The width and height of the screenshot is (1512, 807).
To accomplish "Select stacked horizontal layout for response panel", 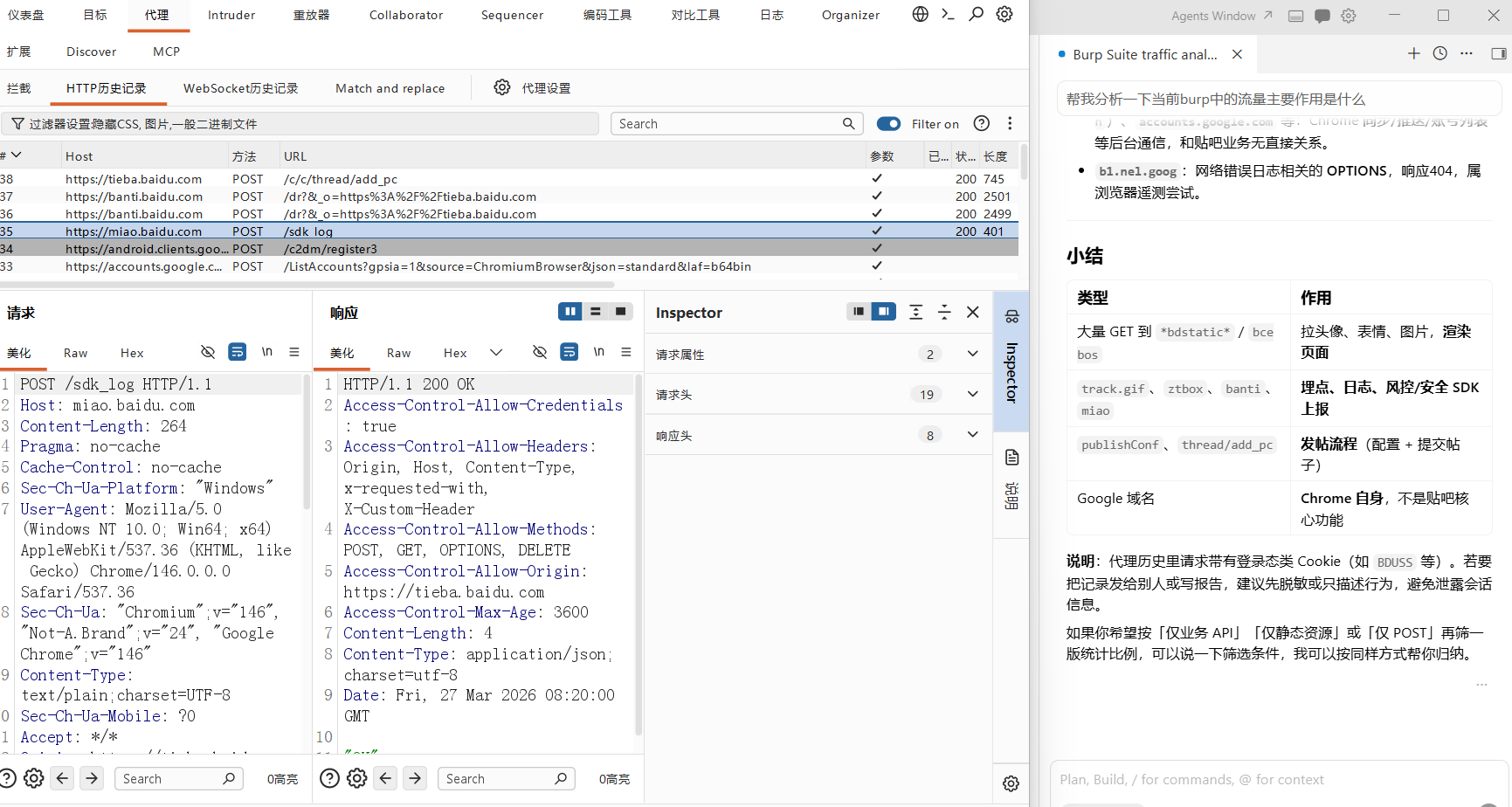I will coord(596,312).
